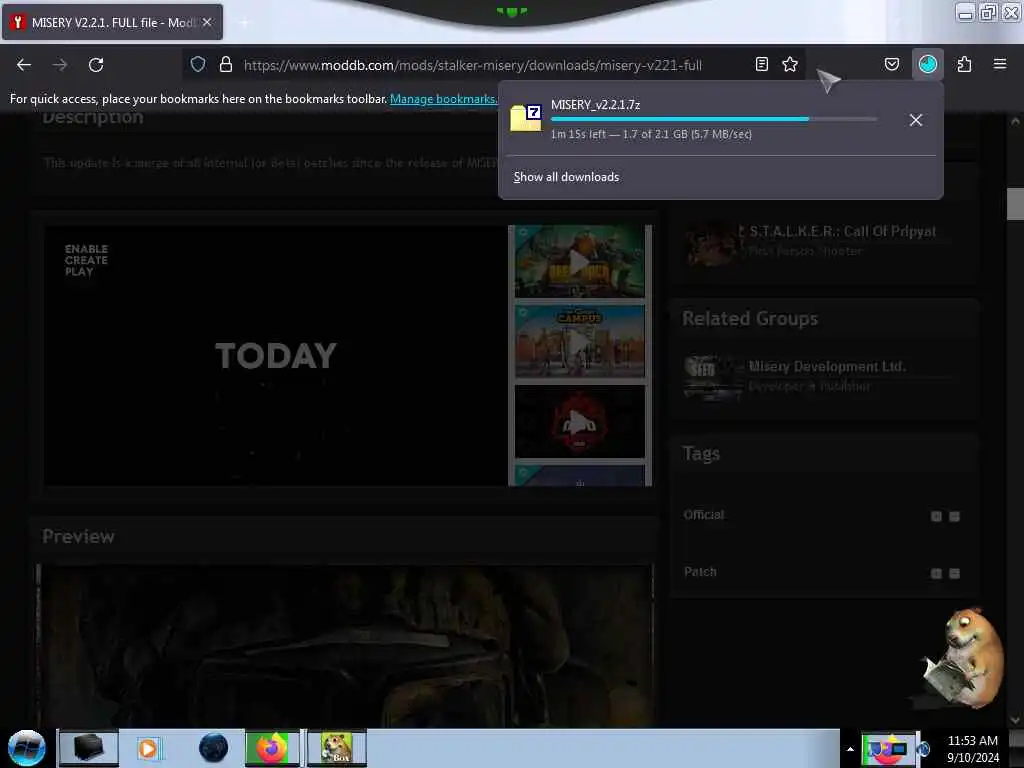Image resolution: width=1024 pixels, height=768 pixels.
Task: Toggle the downloads panel button
Action: click(x=927, y=64)
